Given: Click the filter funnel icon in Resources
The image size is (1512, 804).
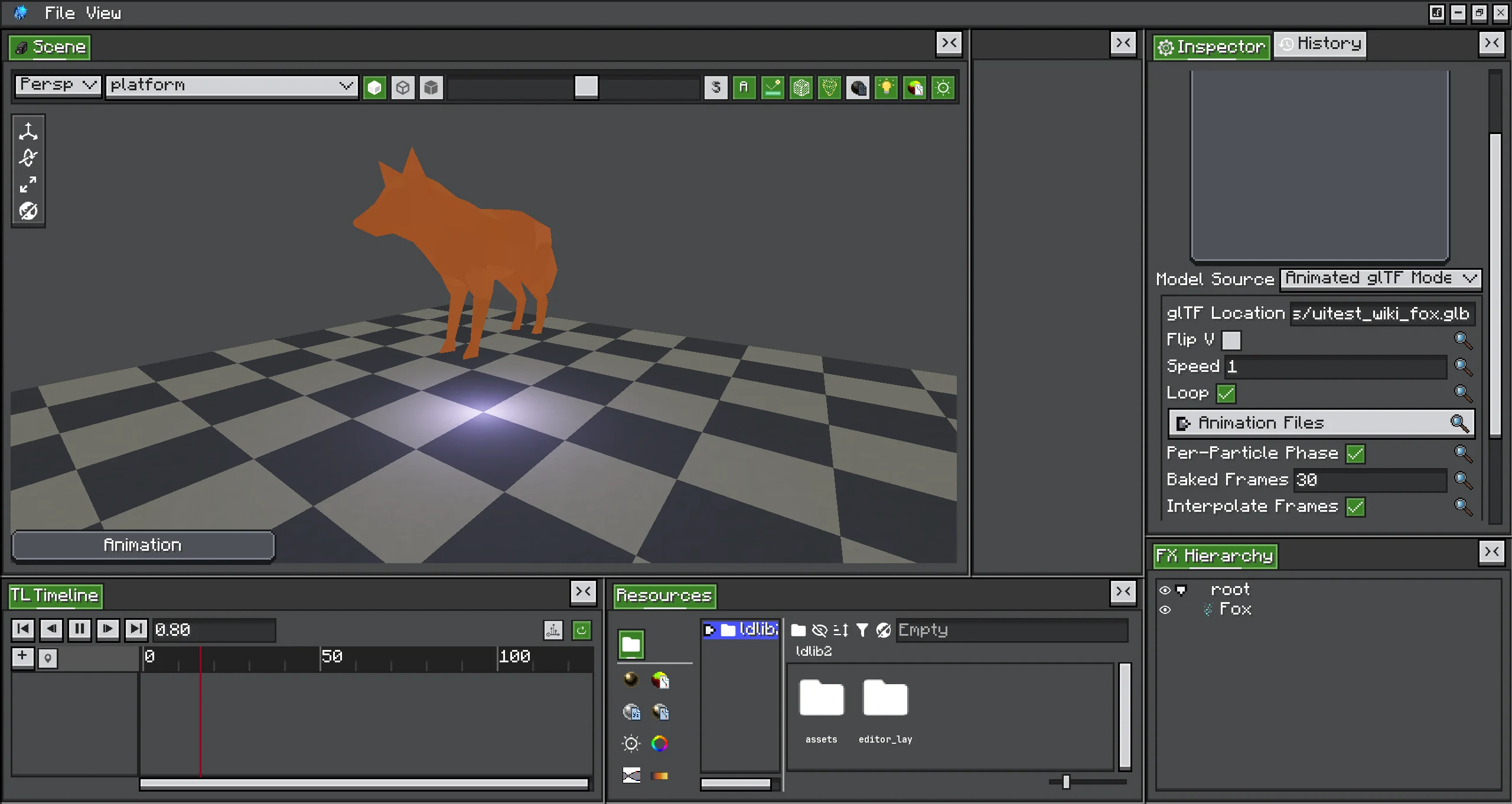Looking at the screenshot, I should click(862, 630).
